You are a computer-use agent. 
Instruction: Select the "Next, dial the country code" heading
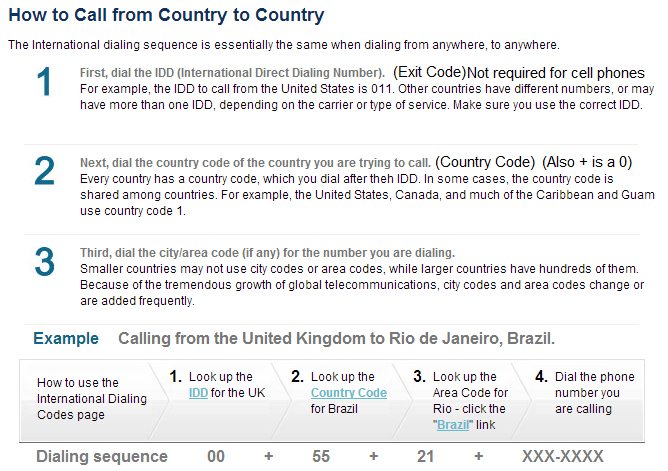[x=255, y=162]
